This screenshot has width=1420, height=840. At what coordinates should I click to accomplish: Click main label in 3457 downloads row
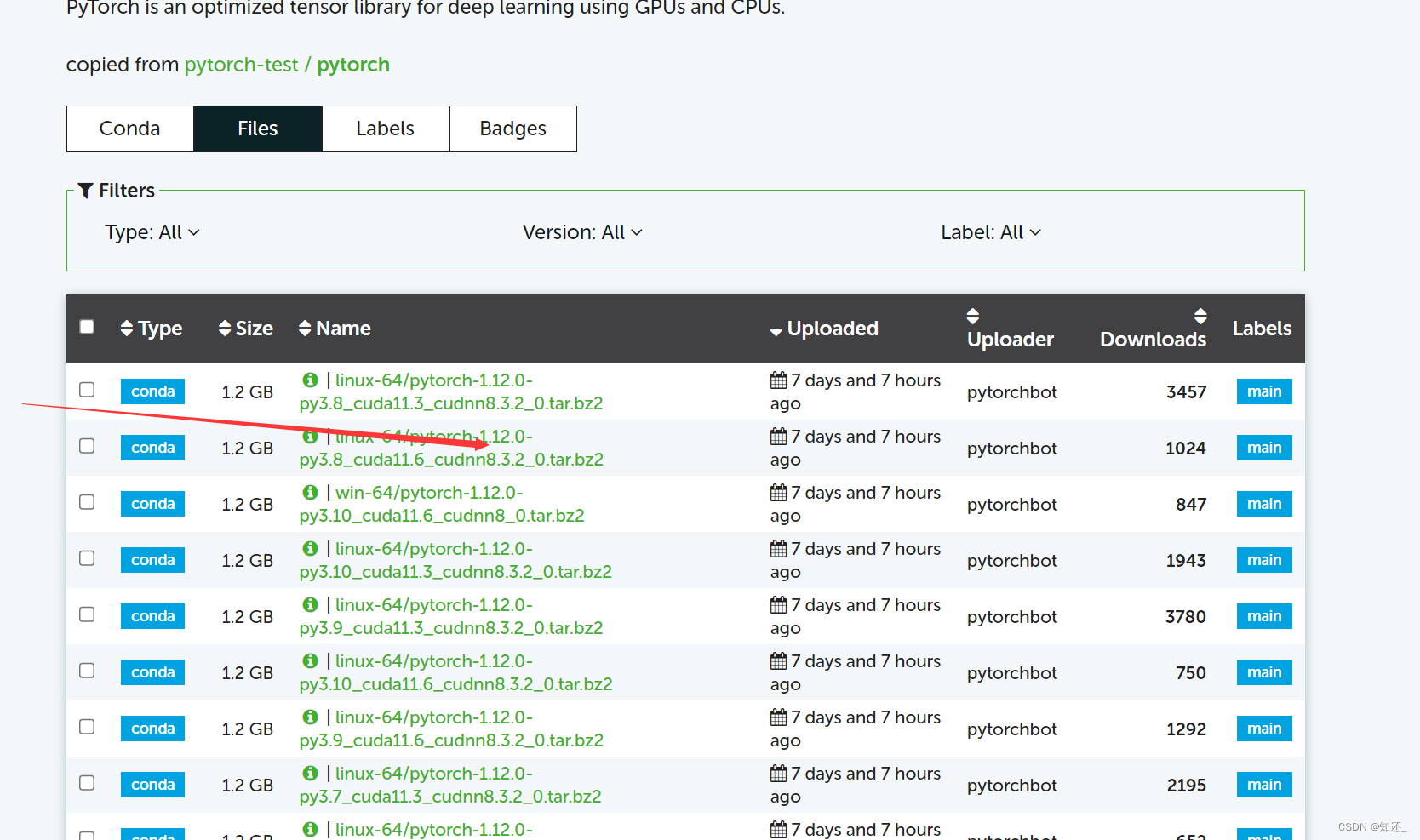pyautogui.click(x=1264, y=391)
